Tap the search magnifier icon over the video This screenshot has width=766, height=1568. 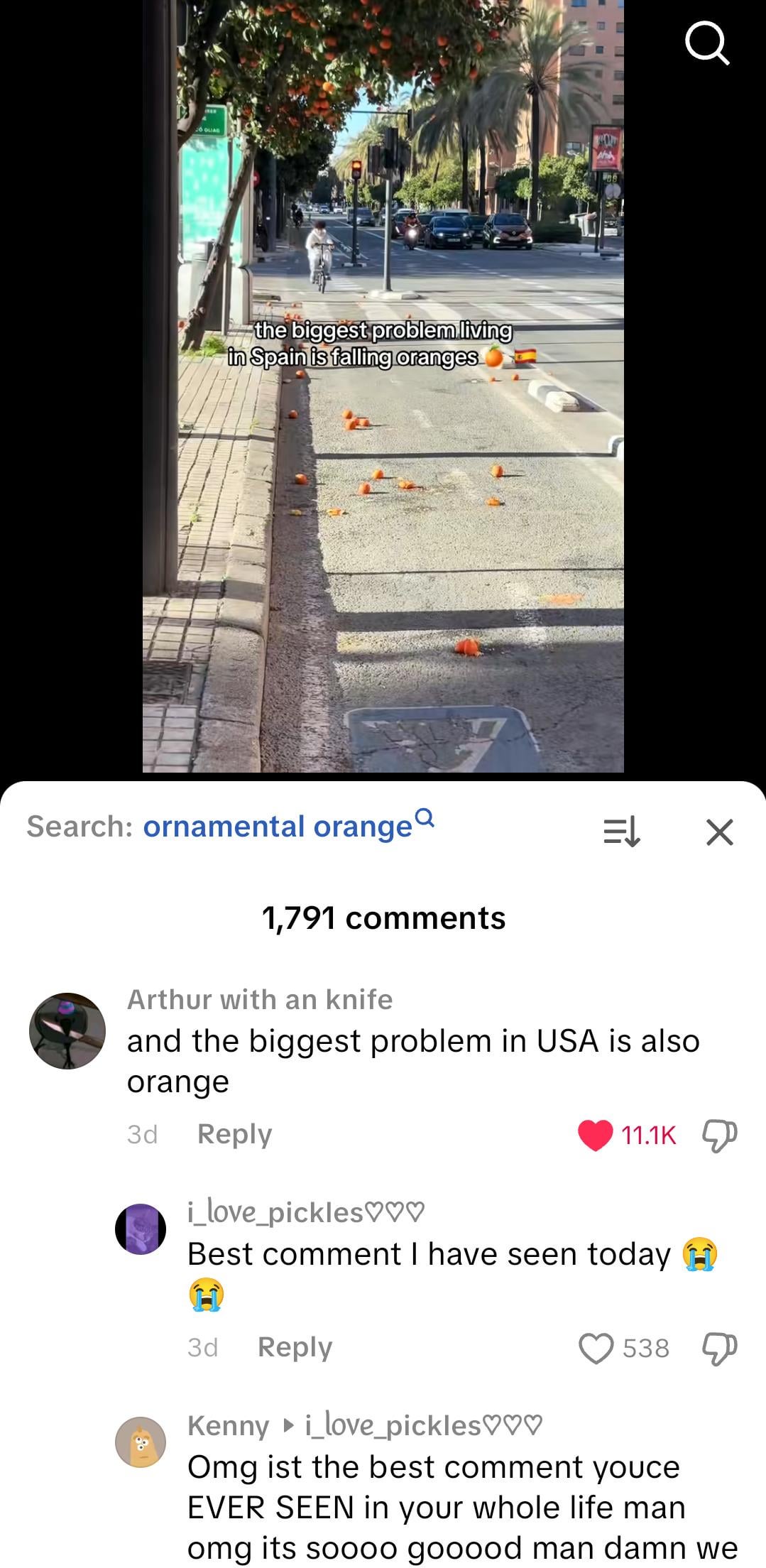(x=707, y=43)
